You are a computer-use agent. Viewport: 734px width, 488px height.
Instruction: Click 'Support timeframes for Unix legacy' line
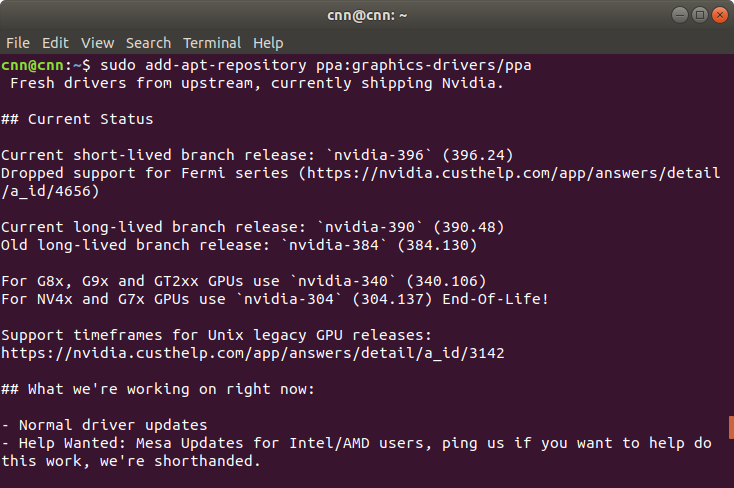[216, 335]
